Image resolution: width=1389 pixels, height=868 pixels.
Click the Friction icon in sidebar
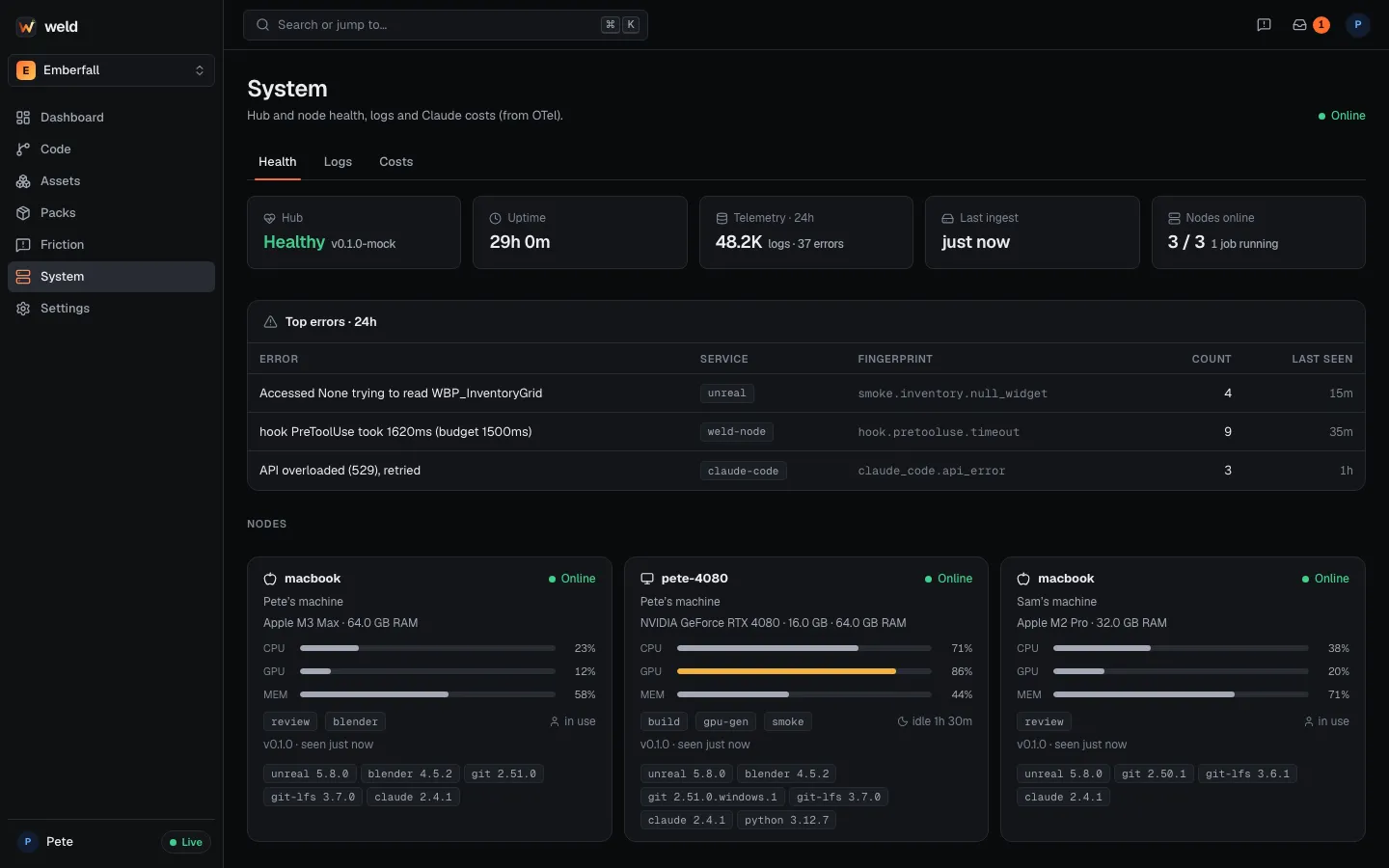23,245
